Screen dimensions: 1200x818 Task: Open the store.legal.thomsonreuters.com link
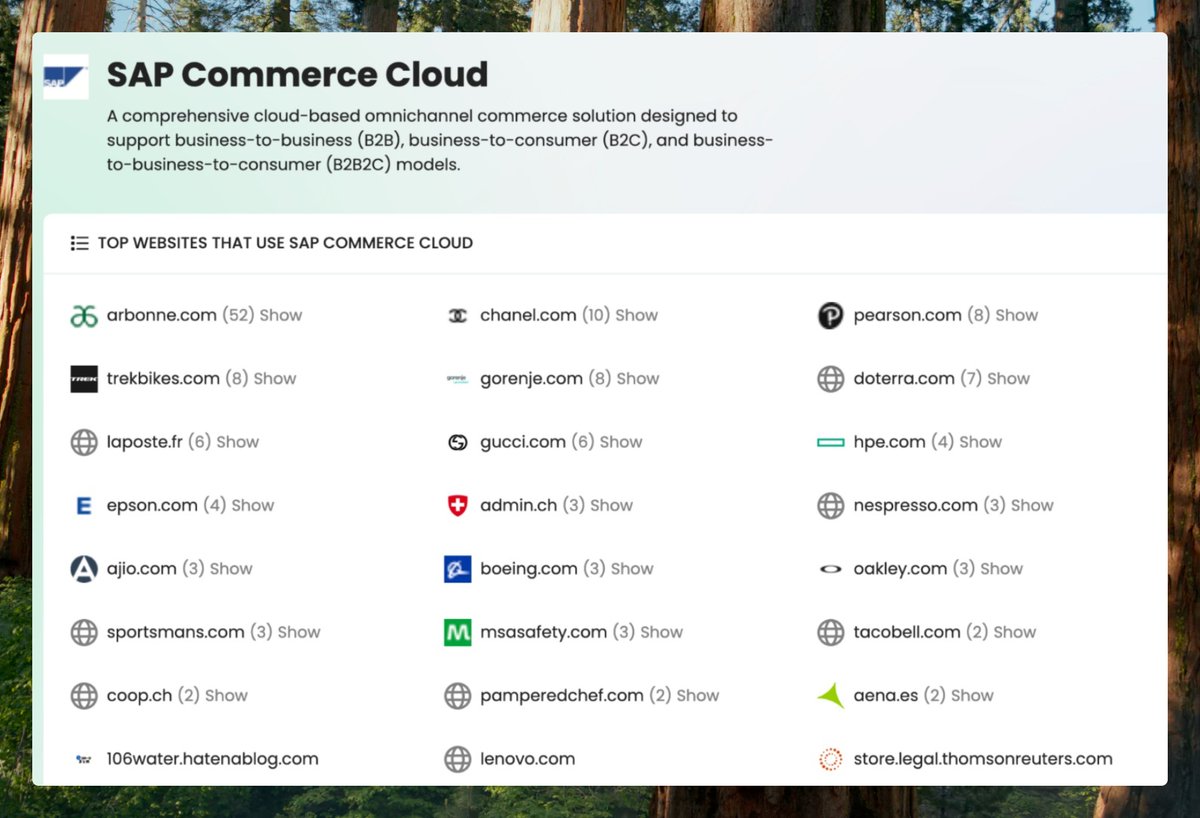point(983,759)
